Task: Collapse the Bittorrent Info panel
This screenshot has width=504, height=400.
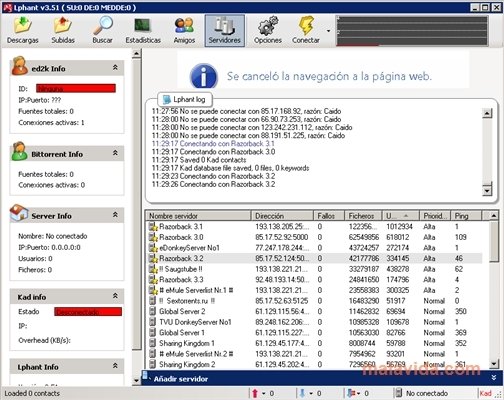Action: click(115, 153)
